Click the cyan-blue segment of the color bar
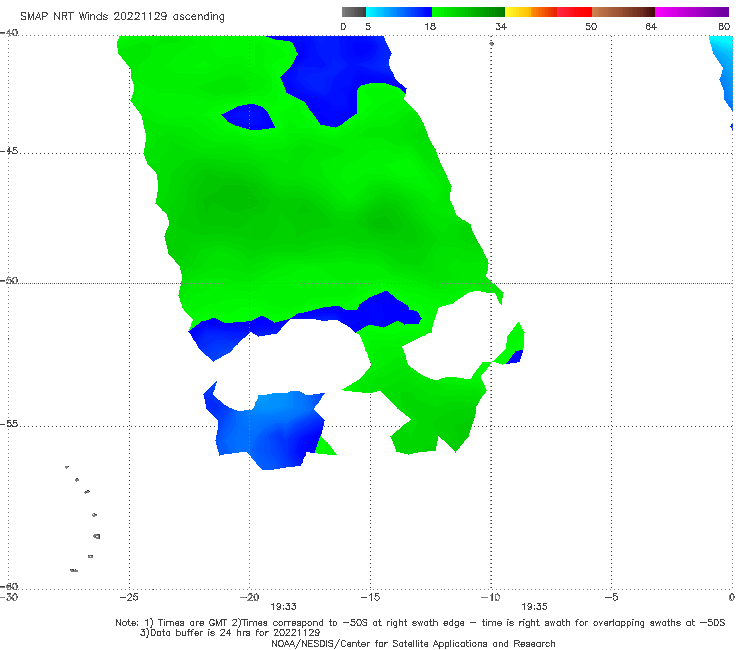Screen dimensions: 740x650 click(x=399, y=12)
